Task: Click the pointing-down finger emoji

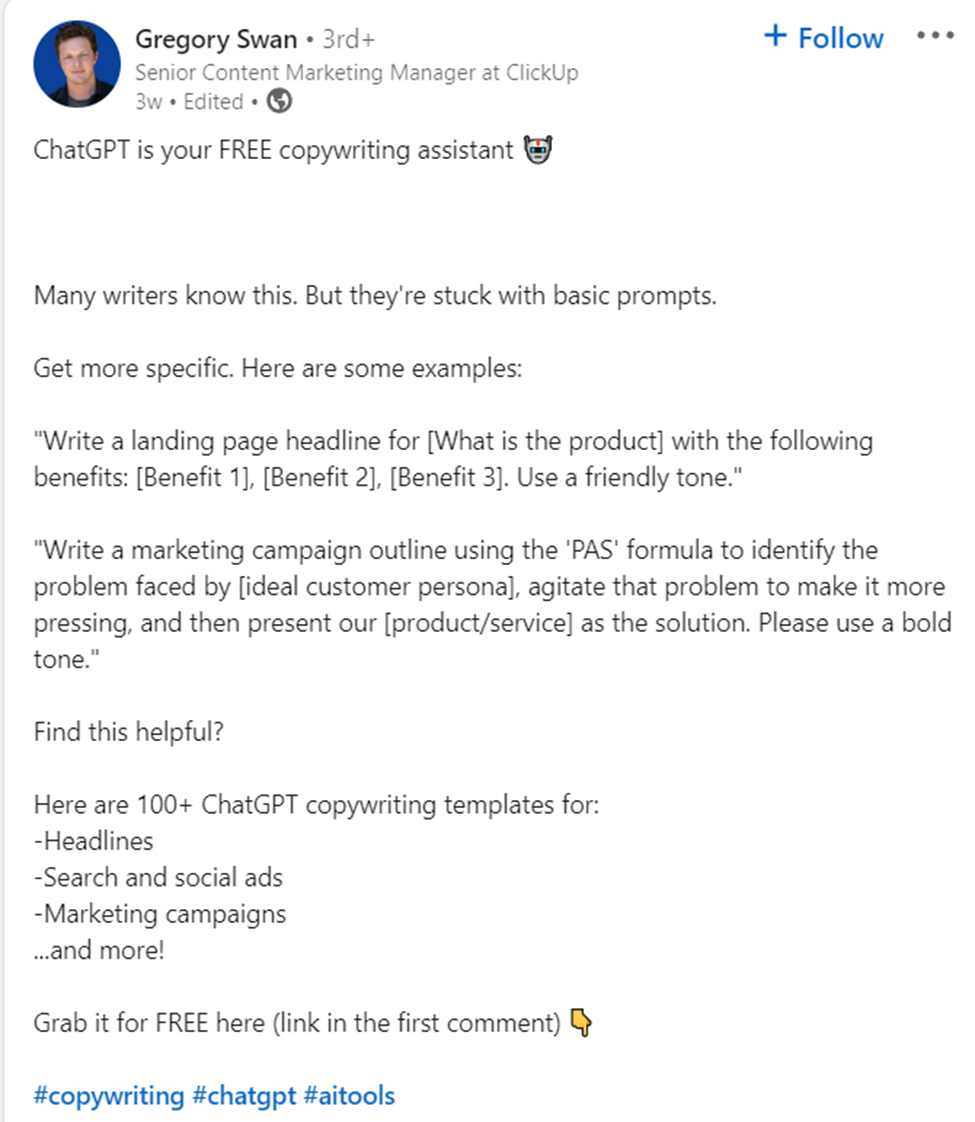Action: (x=583, y=1022)
